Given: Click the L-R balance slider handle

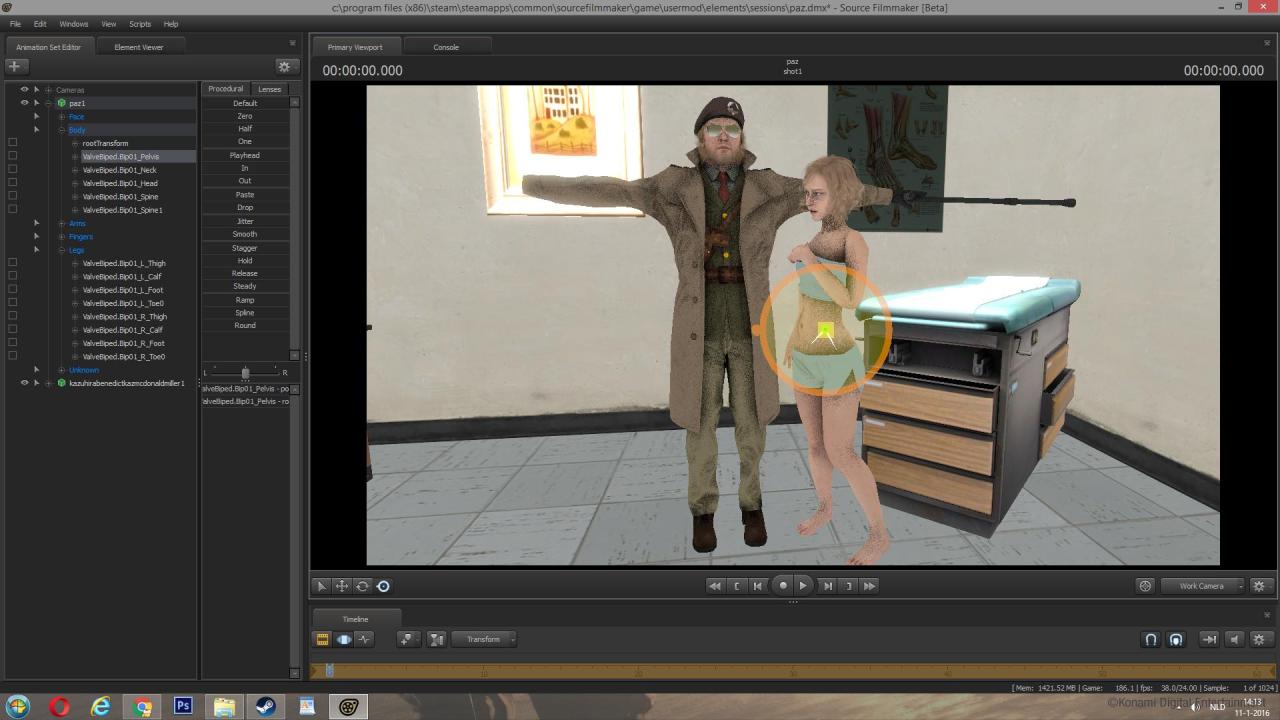Looking at the screenshot, I should 245,372.
